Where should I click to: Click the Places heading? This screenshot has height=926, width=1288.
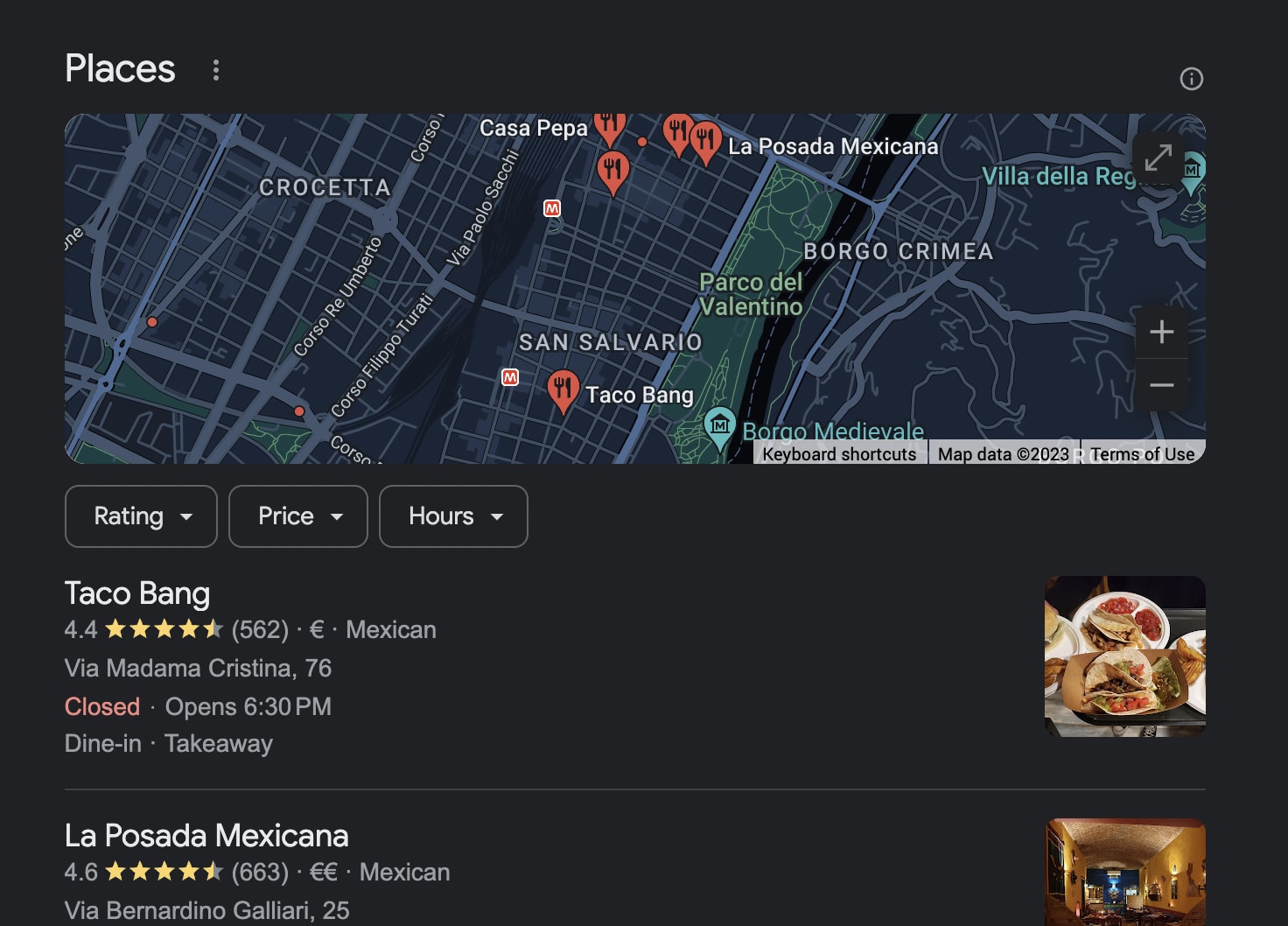click(x=120, y=69)
